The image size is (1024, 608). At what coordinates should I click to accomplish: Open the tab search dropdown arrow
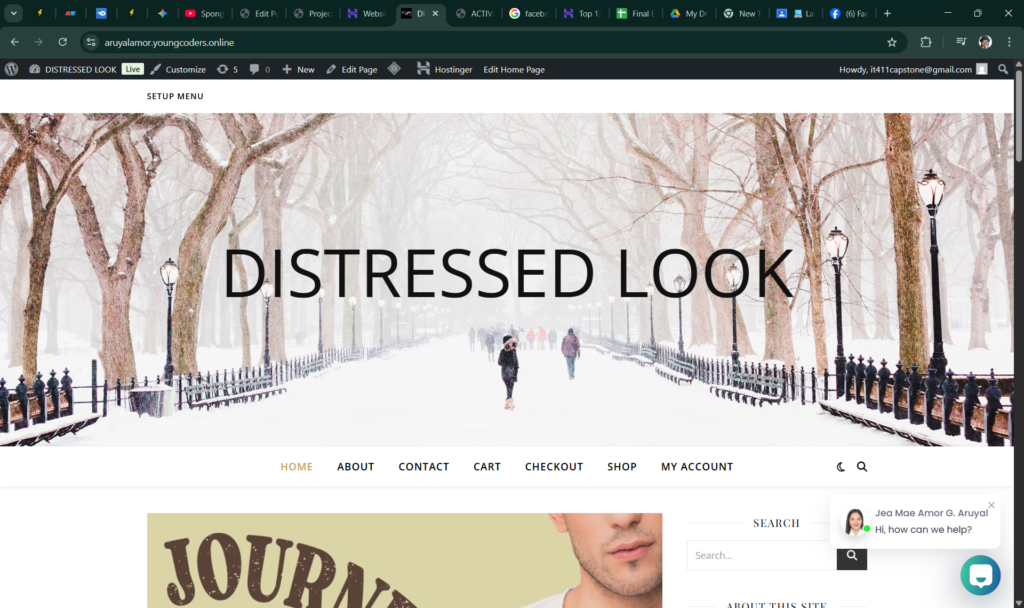pyautogui.click(x=14, y=13)
